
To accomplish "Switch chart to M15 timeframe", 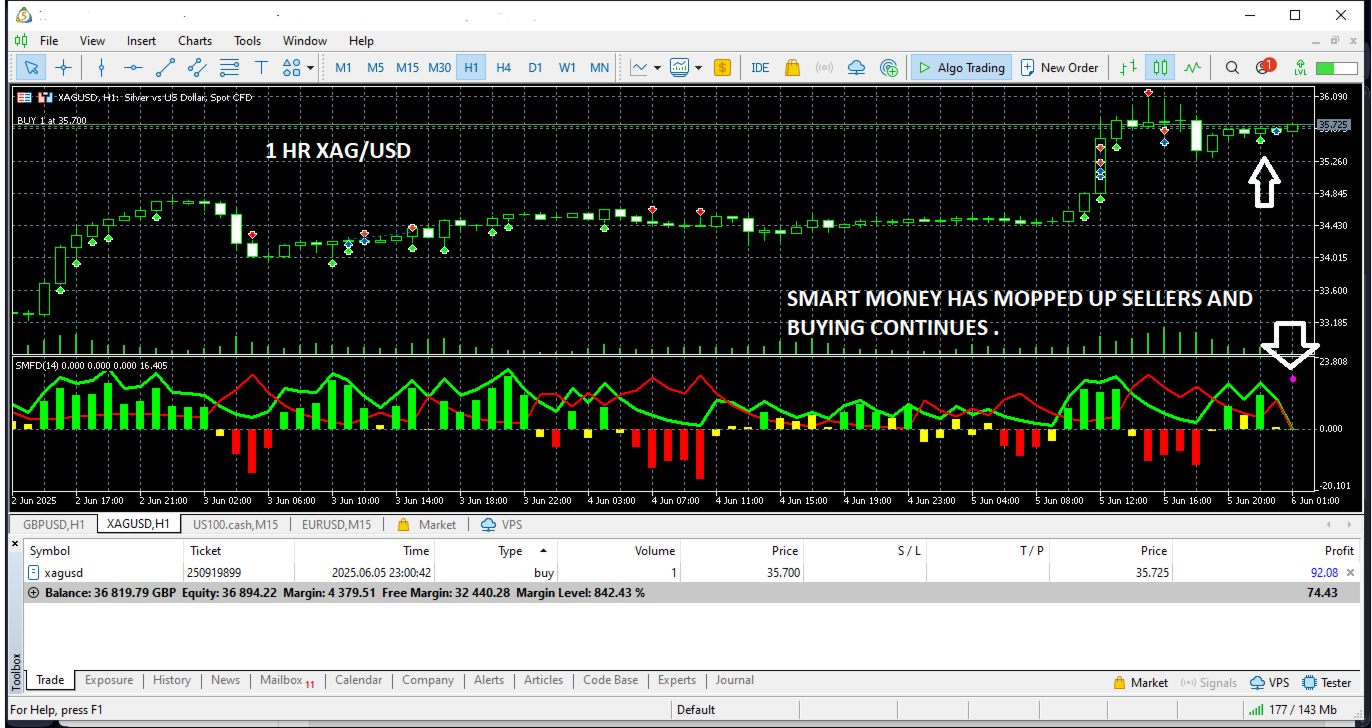I will pos(407,68).
